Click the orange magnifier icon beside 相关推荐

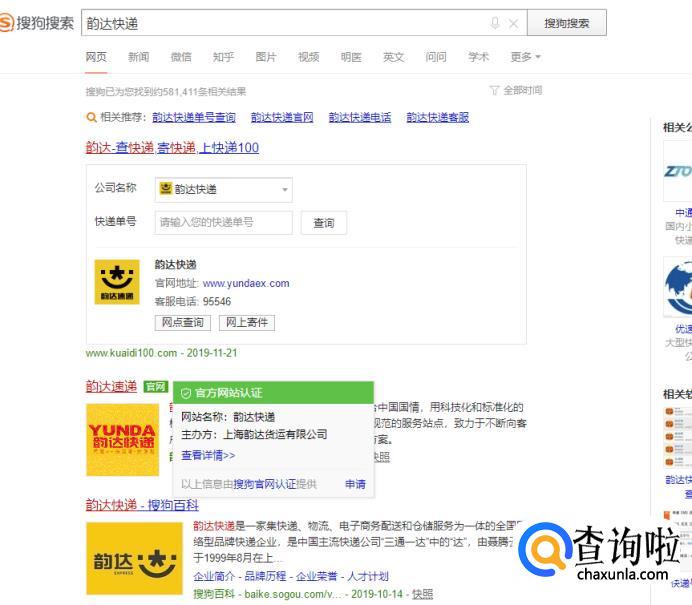pos(91,117)
